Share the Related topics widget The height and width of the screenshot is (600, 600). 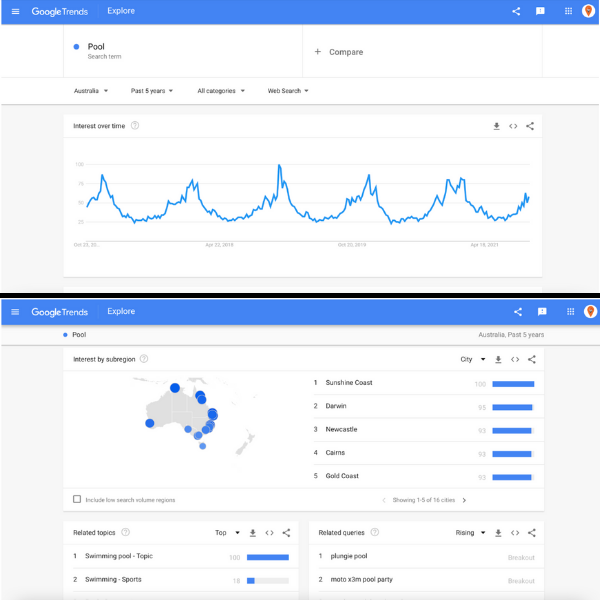(286, 533)
